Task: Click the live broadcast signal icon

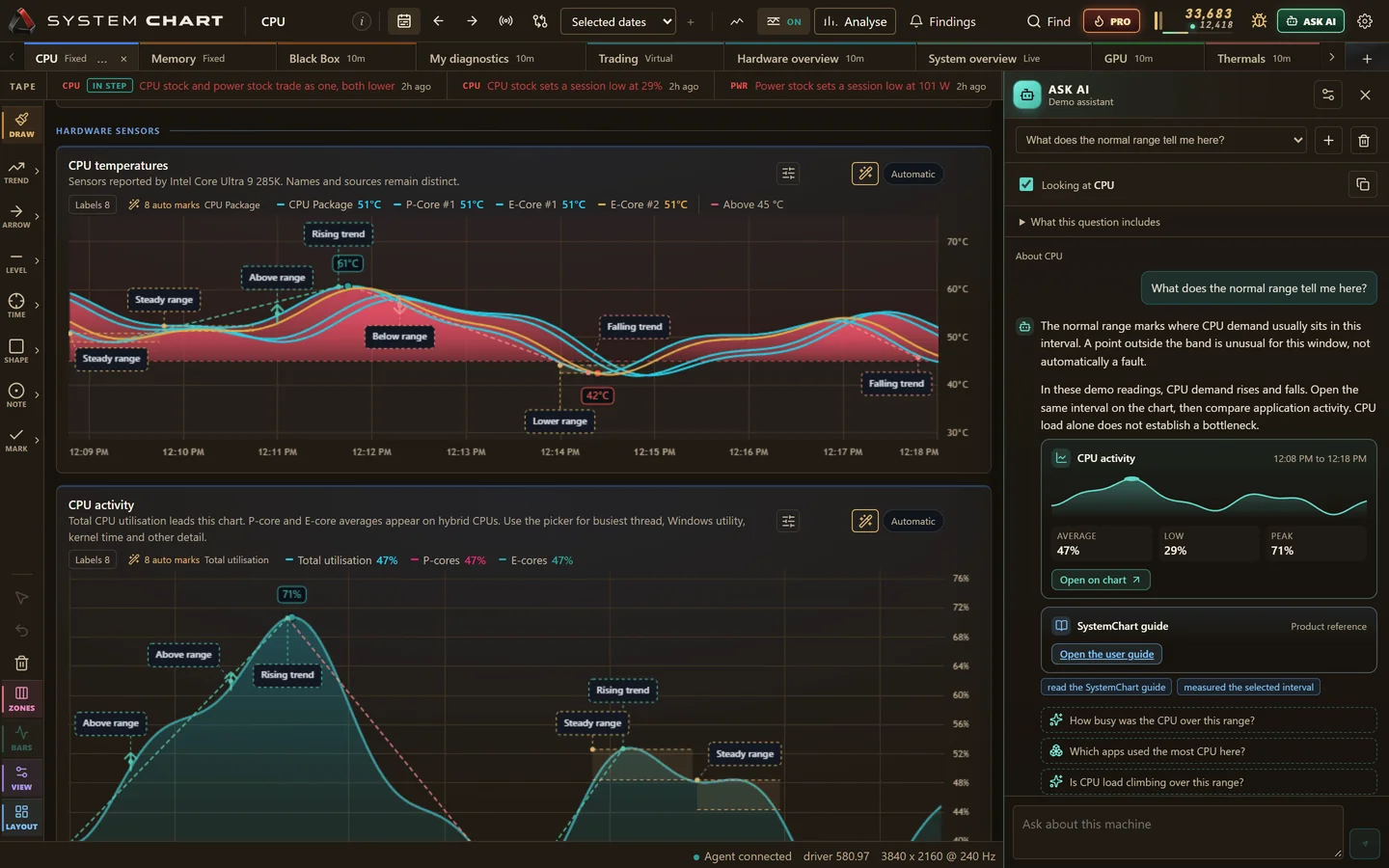Action: (505, 21)
